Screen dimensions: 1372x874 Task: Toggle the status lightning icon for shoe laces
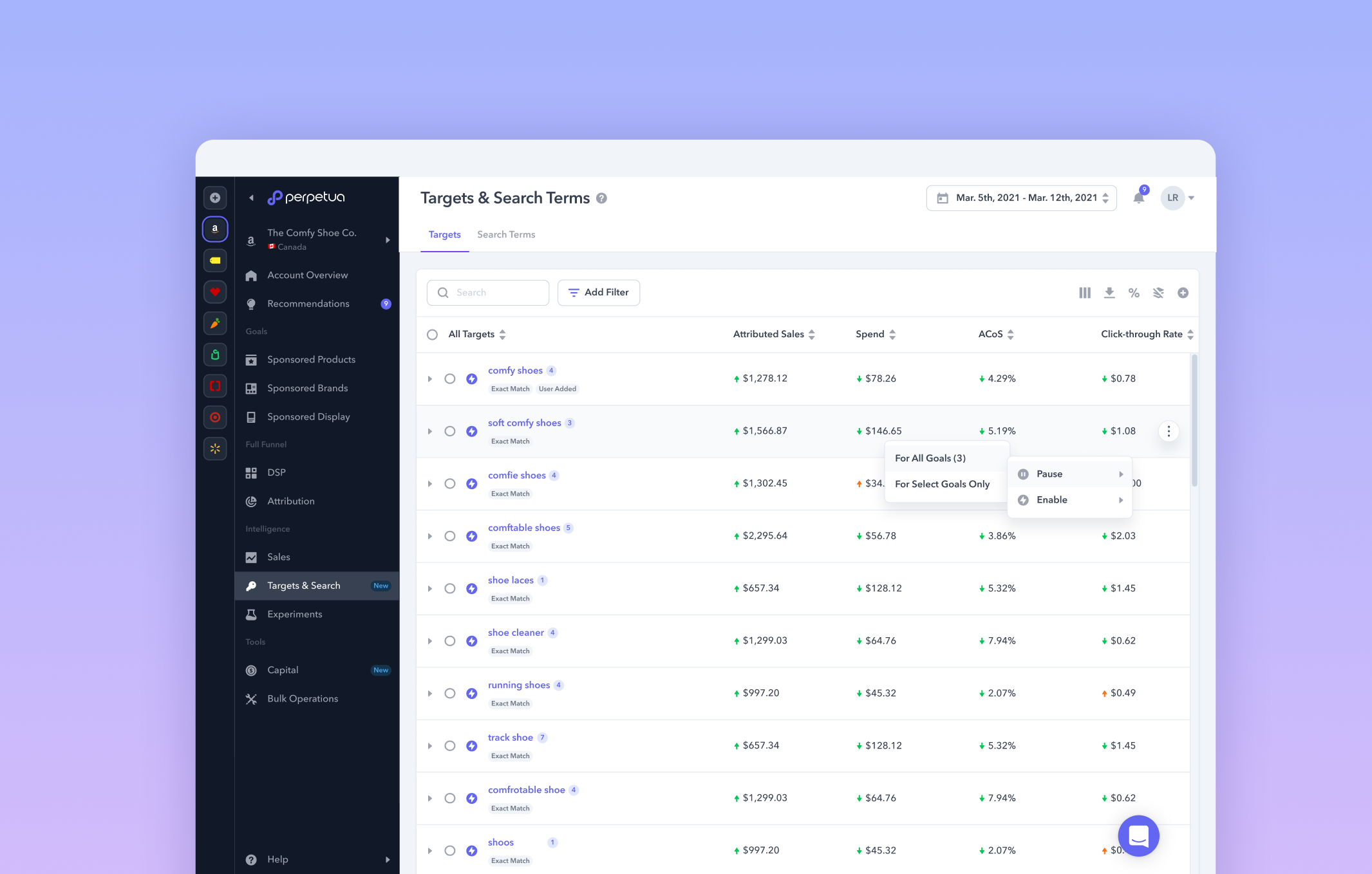click(x=472, y=588)
